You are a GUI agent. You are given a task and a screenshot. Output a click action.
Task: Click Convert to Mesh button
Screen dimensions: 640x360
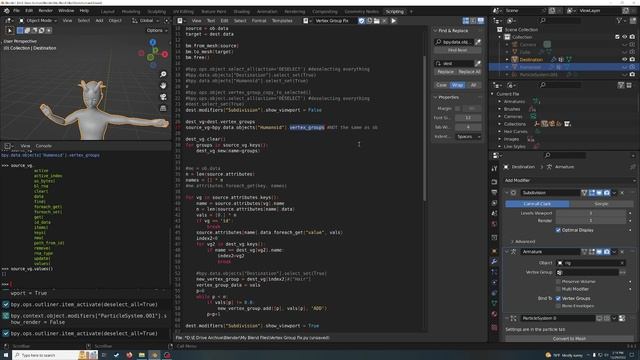pyautogui.click(x=569, y=338)
